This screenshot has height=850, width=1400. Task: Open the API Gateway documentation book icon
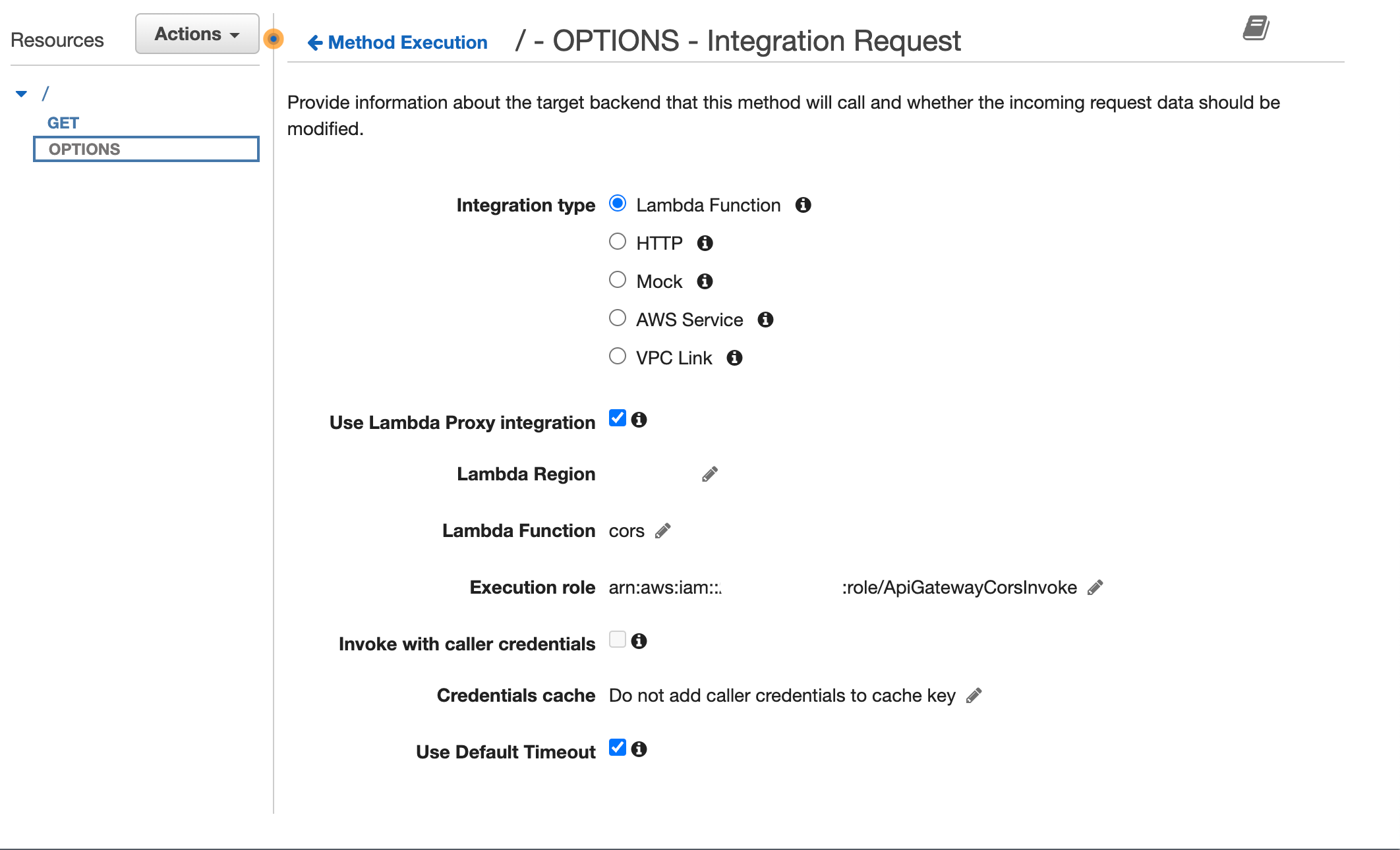click(1256, 28)
